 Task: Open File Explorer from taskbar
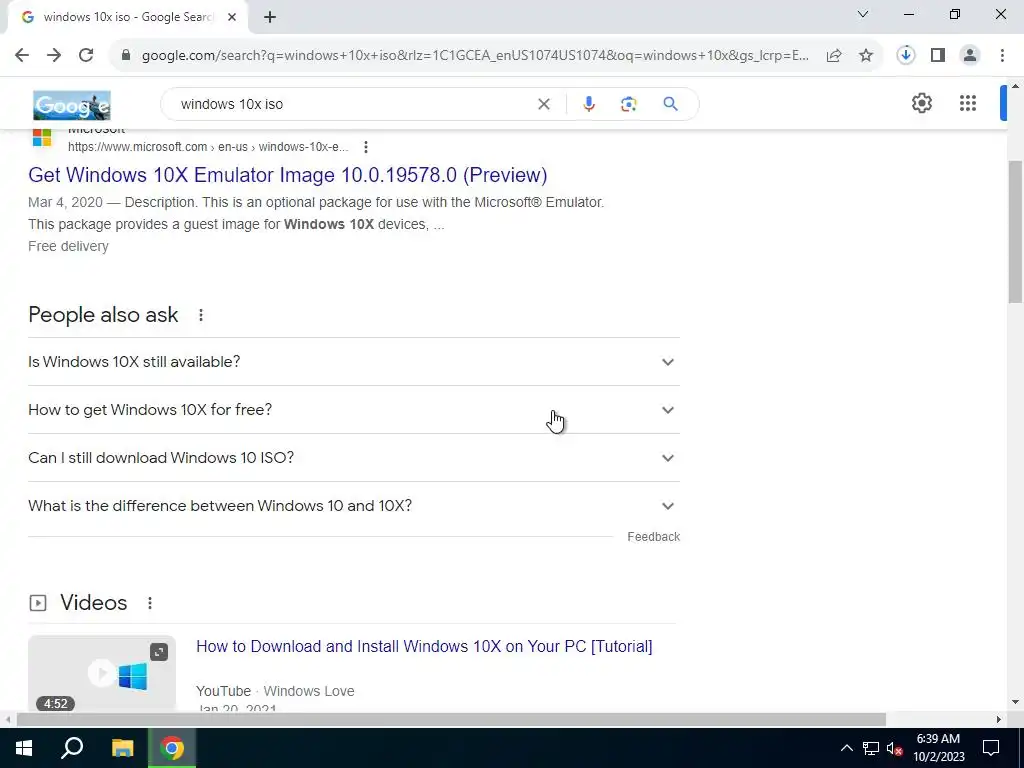(122, 748)
